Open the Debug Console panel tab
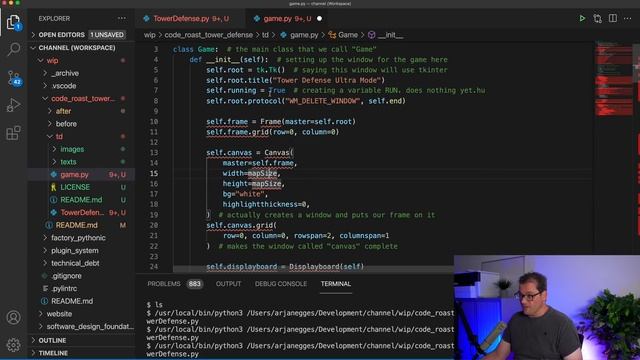The width and height of the screenshot is (640, 360). click(x=281, y=284)
